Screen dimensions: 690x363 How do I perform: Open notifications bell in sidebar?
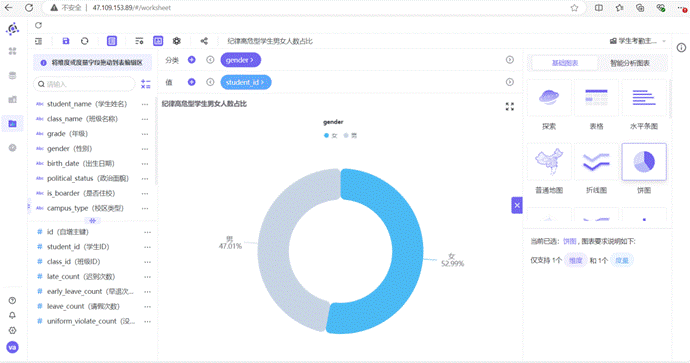click(x=12, y=315)
